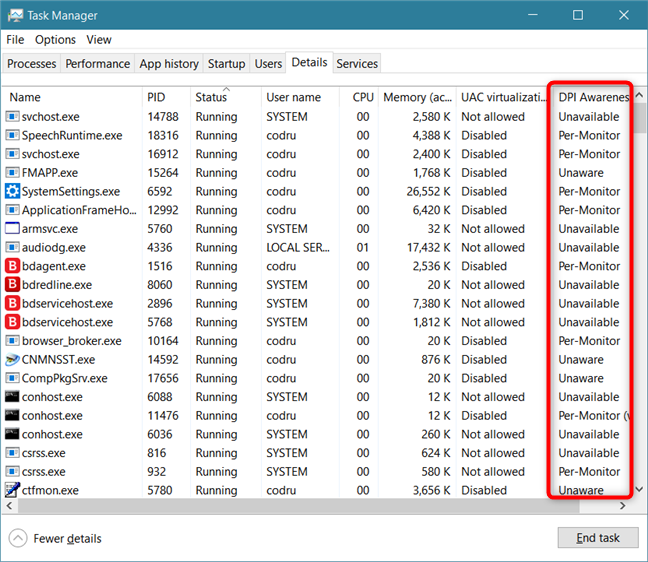Click memory value 26,552 K

click(x=428, y=191)
